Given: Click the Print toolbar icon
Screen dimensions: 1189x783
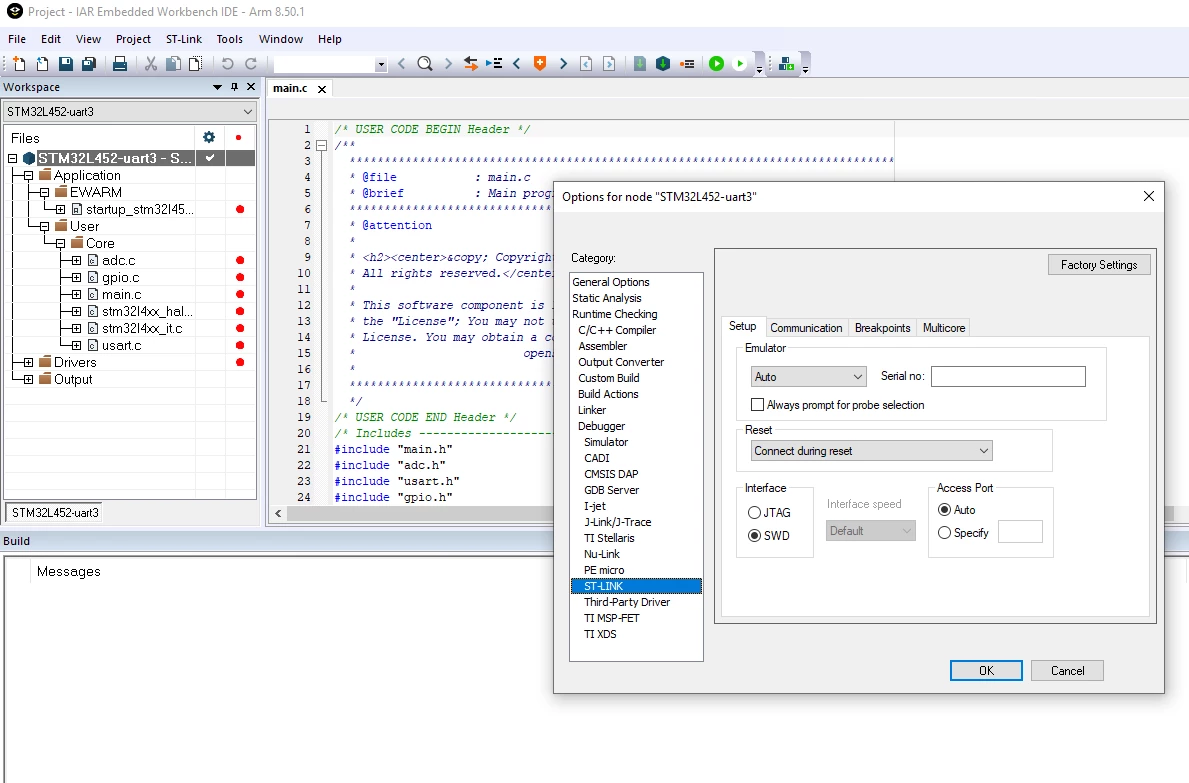Looking at the screenshot, I should [x=120, y=64].
